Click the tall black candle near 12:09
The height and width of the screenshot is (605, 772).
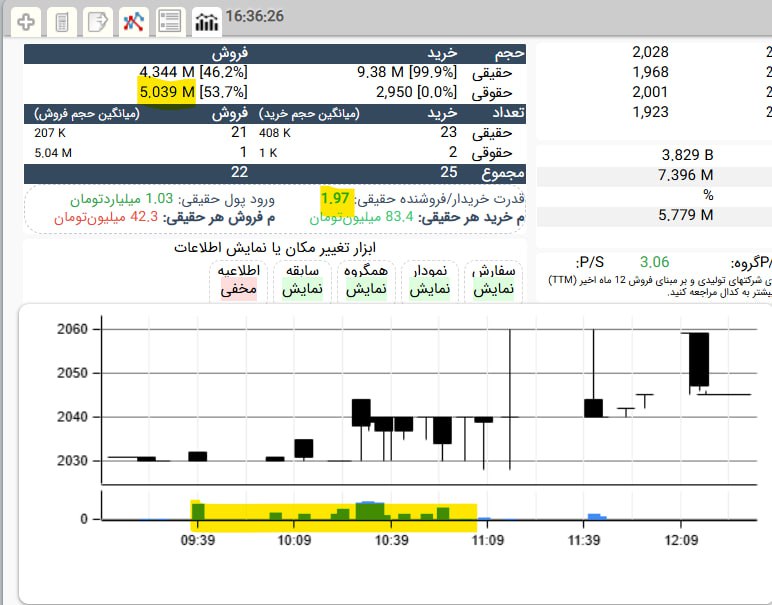699,359
